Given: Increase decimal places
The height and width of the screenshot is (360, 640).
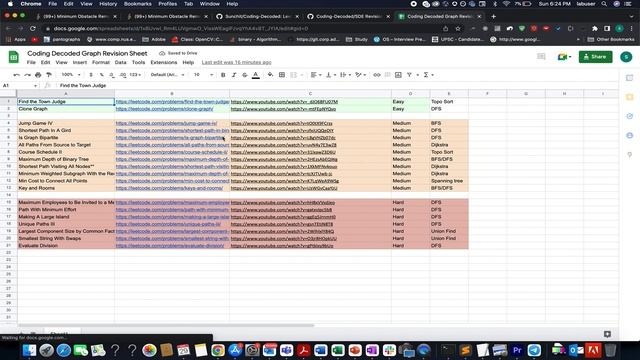Looking at the screenshot, I should coord(122,75).
